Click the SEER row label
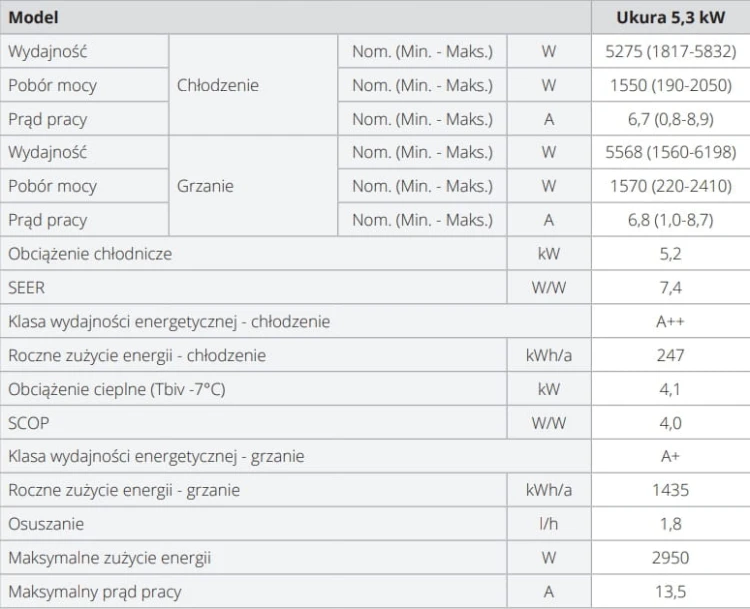This screenshot has width=750, height=609. pyautogui.click(x=26, y=288)
